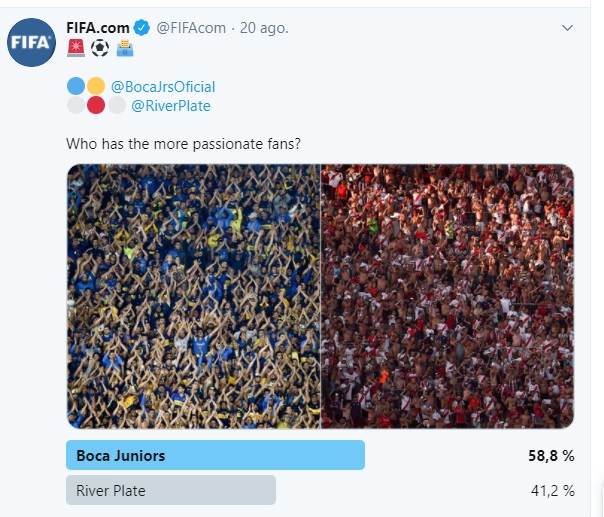This screenshot has width=604, height=517.
Task: View the blue-and-yellow Boca fans photo
Action: (x=193, y=296)
